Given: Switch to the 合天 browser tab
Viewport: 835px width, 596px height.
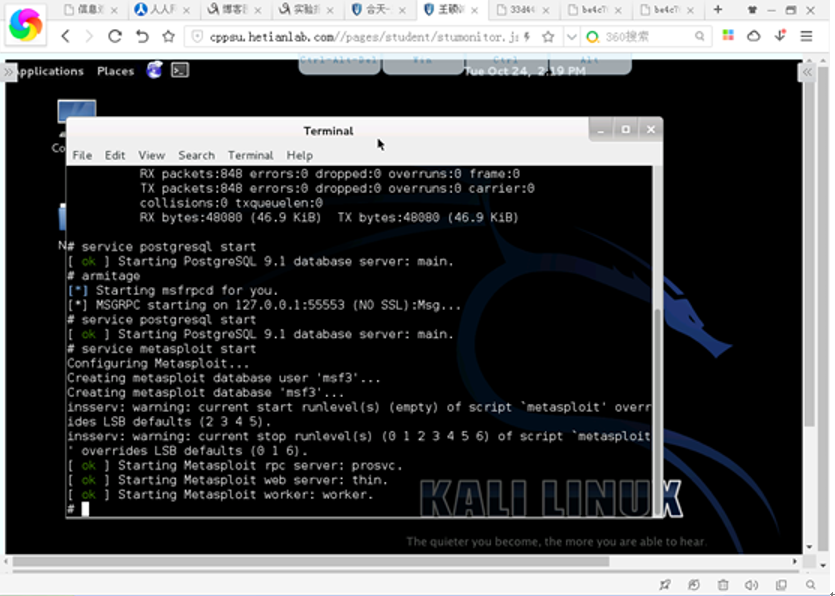Looking at the screenshot, I should [380, 10].
